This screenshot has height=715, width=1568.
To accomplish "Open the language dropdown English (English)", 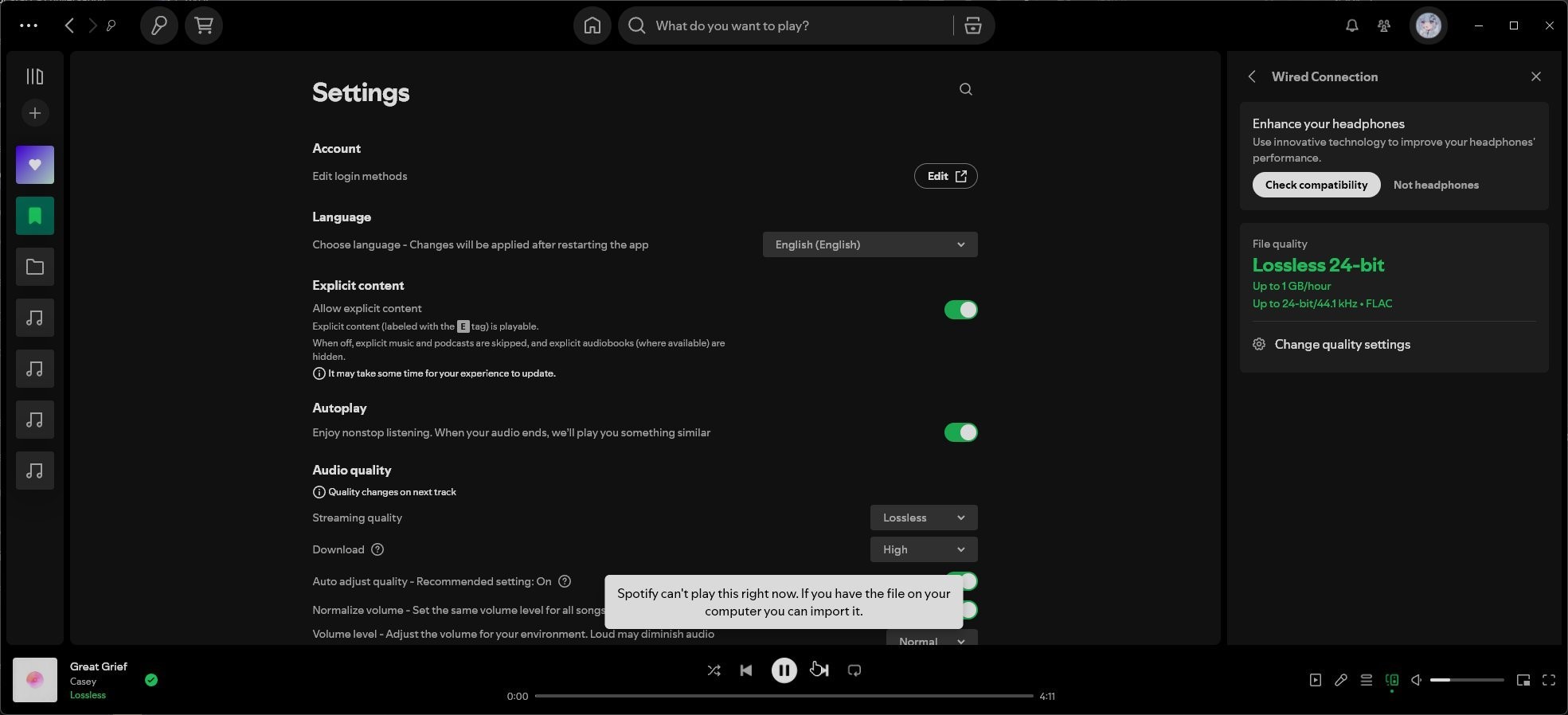I will pyautogui.click(x=870, y=244).
